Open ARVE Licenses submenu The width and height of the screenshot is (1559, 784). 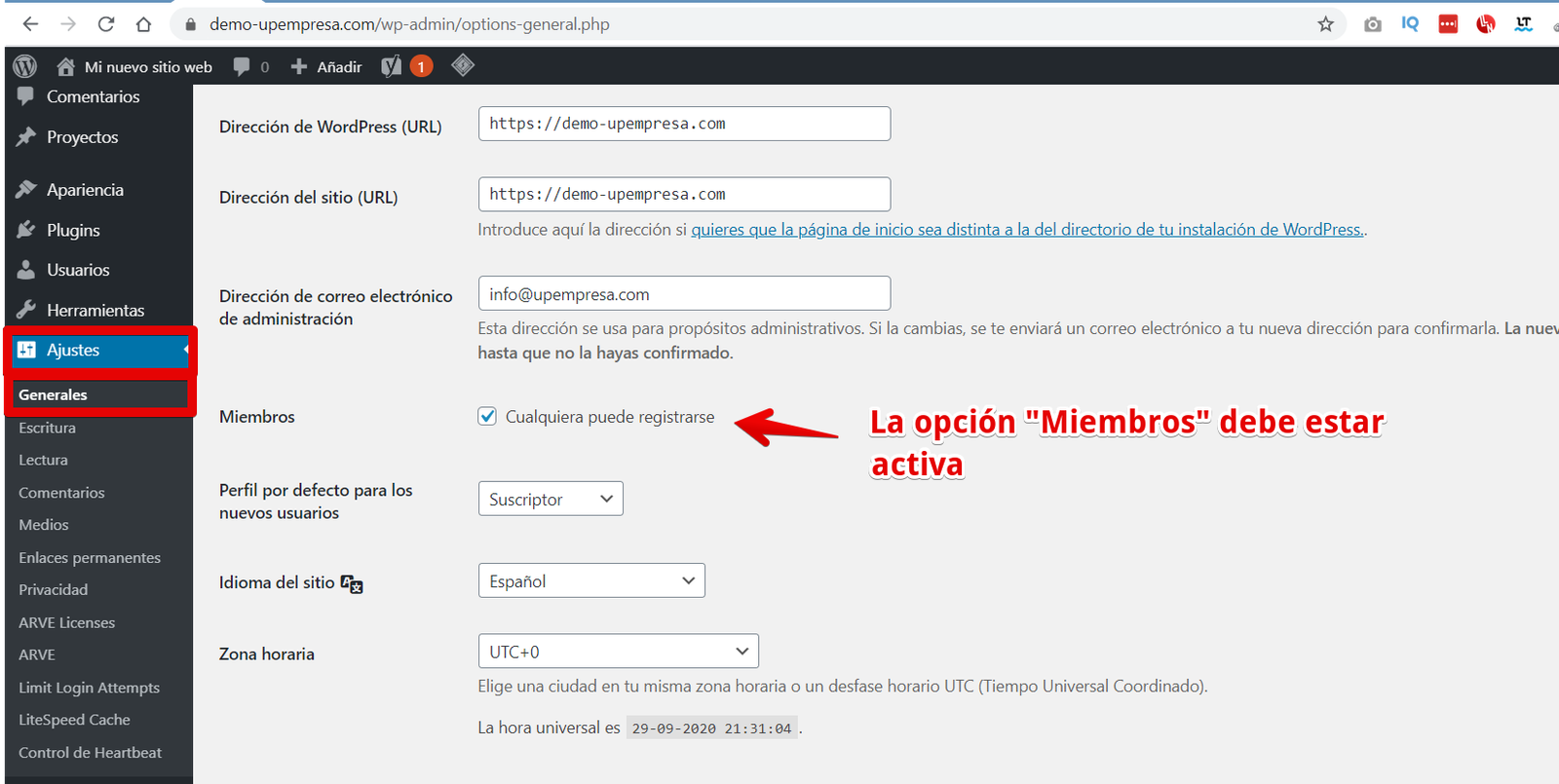pos(67,622)
